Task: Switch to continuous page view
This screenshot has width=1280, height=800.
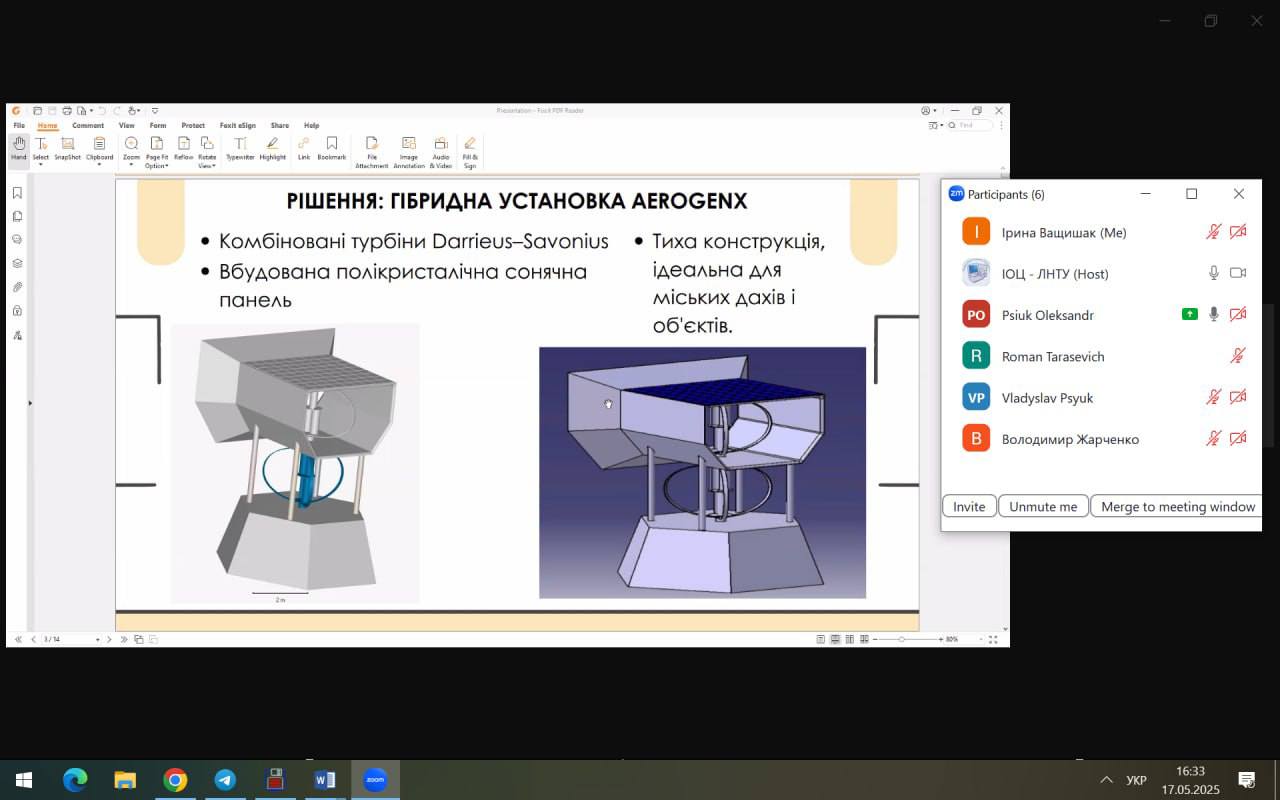Action: (835, 639)
